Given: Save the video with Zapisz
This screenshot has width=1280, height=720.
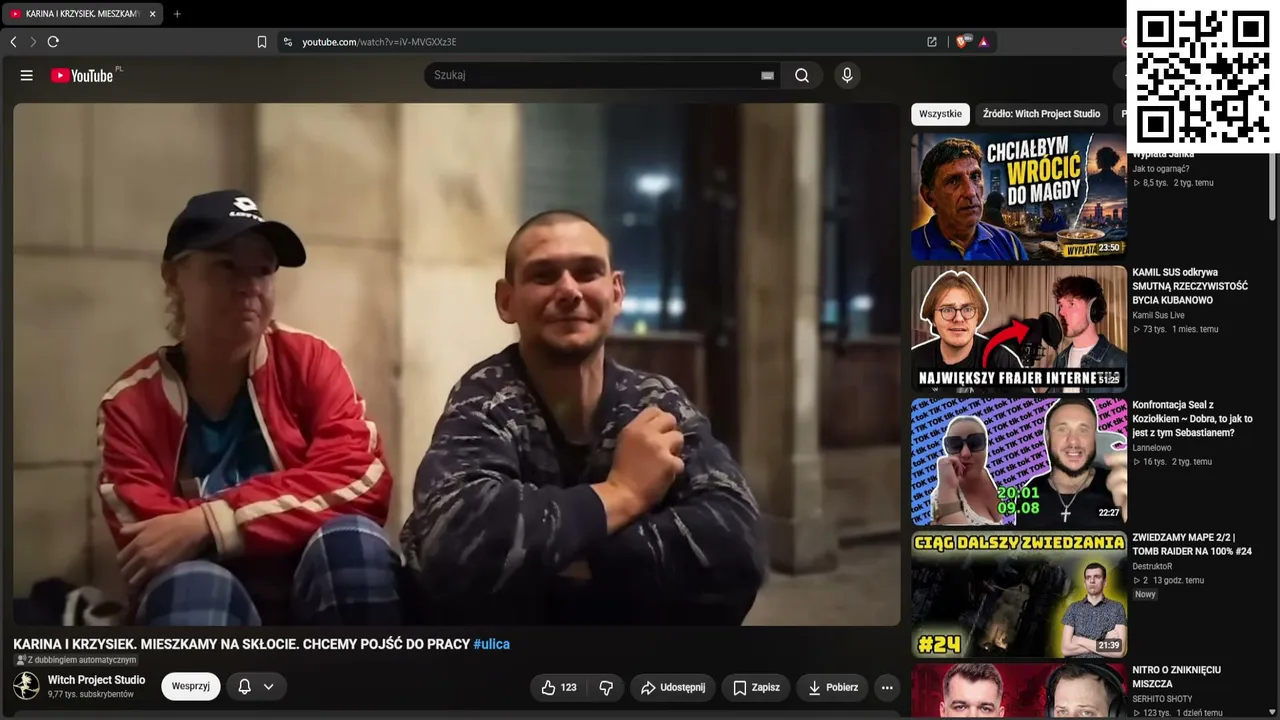Looking at the screenshot, I should pos(756,688).
